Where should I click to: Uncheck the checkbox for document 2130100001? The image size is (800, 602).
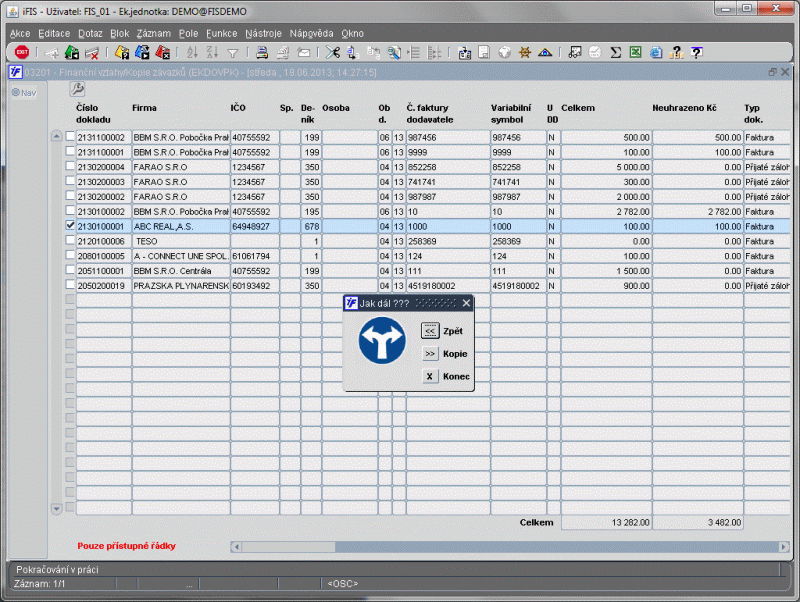tap(70, 225)
